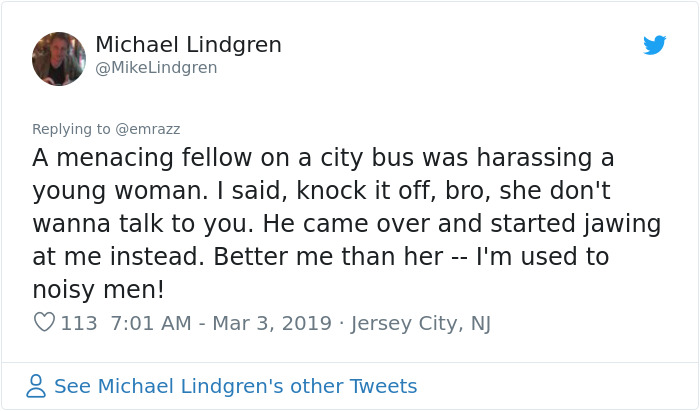Open Michael Lindgren's profile avatar

pyautogui.click(x=59, y=59)
